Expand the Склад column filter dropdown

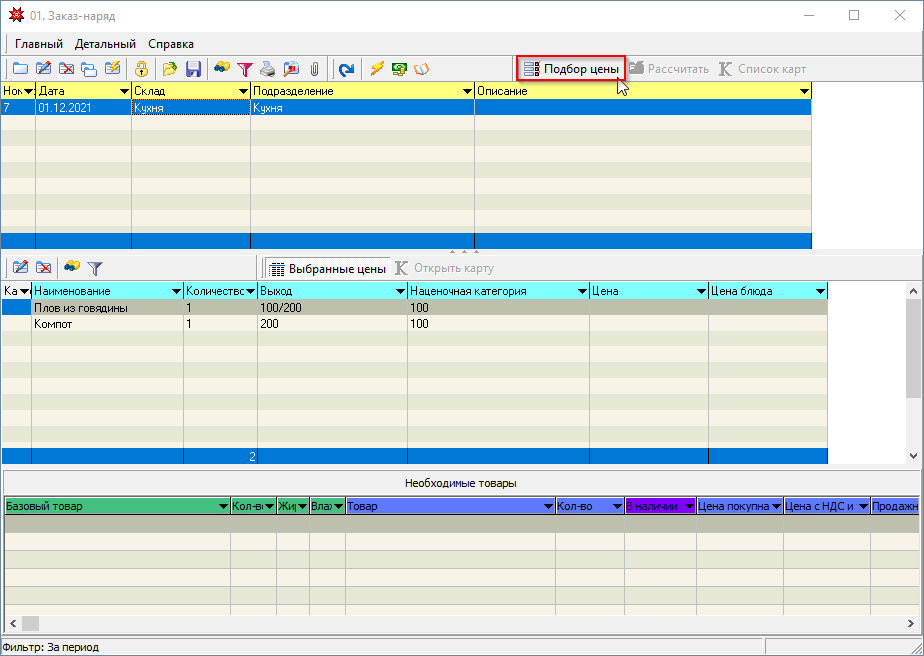tap(242, 91)
